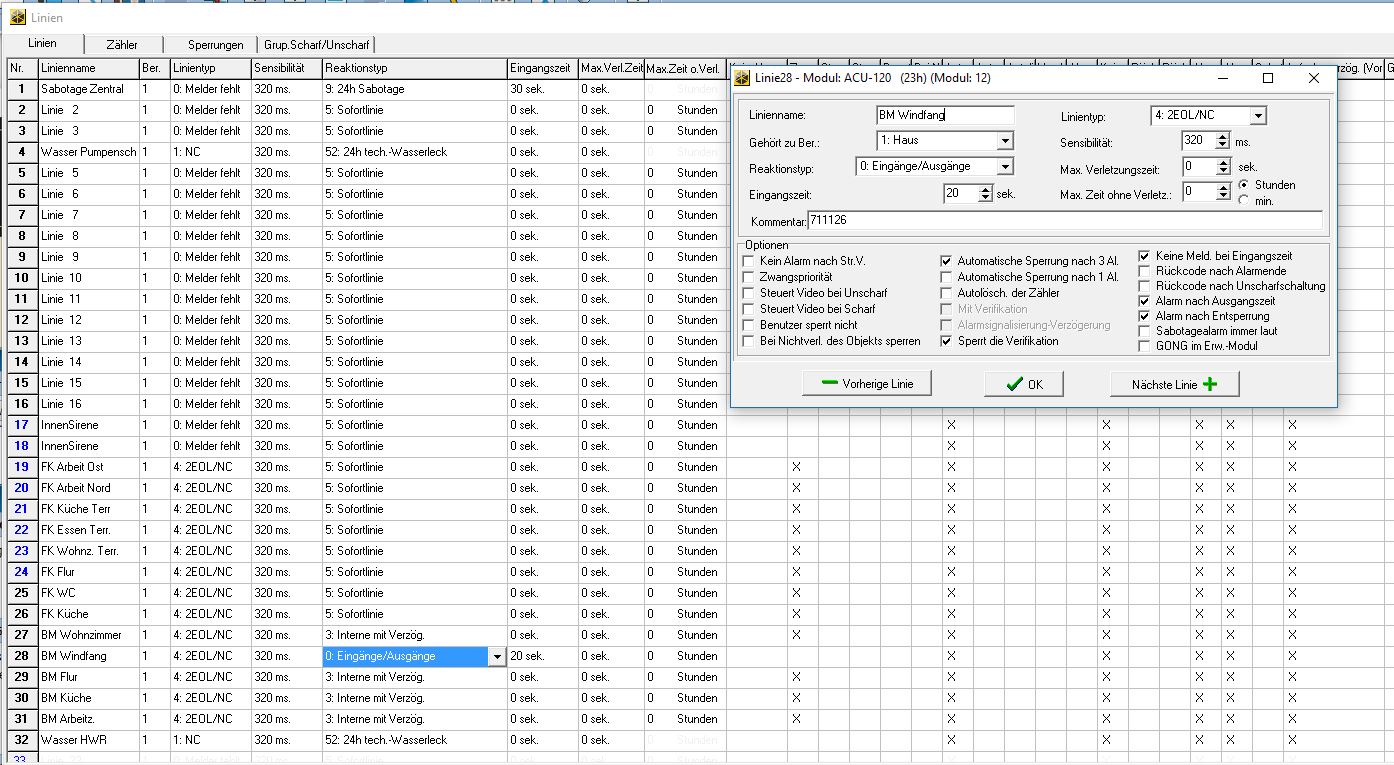Go to the Grup.Scharf/Unscharf tab
This screenshot has width=1394, height=765.
(x=316, y=45)
